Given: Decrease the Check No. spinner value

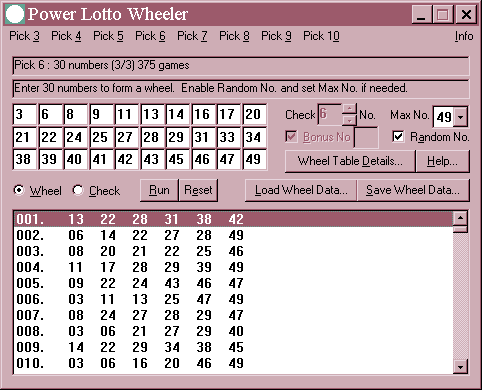Looking at the screenshot, I should 349,119.
